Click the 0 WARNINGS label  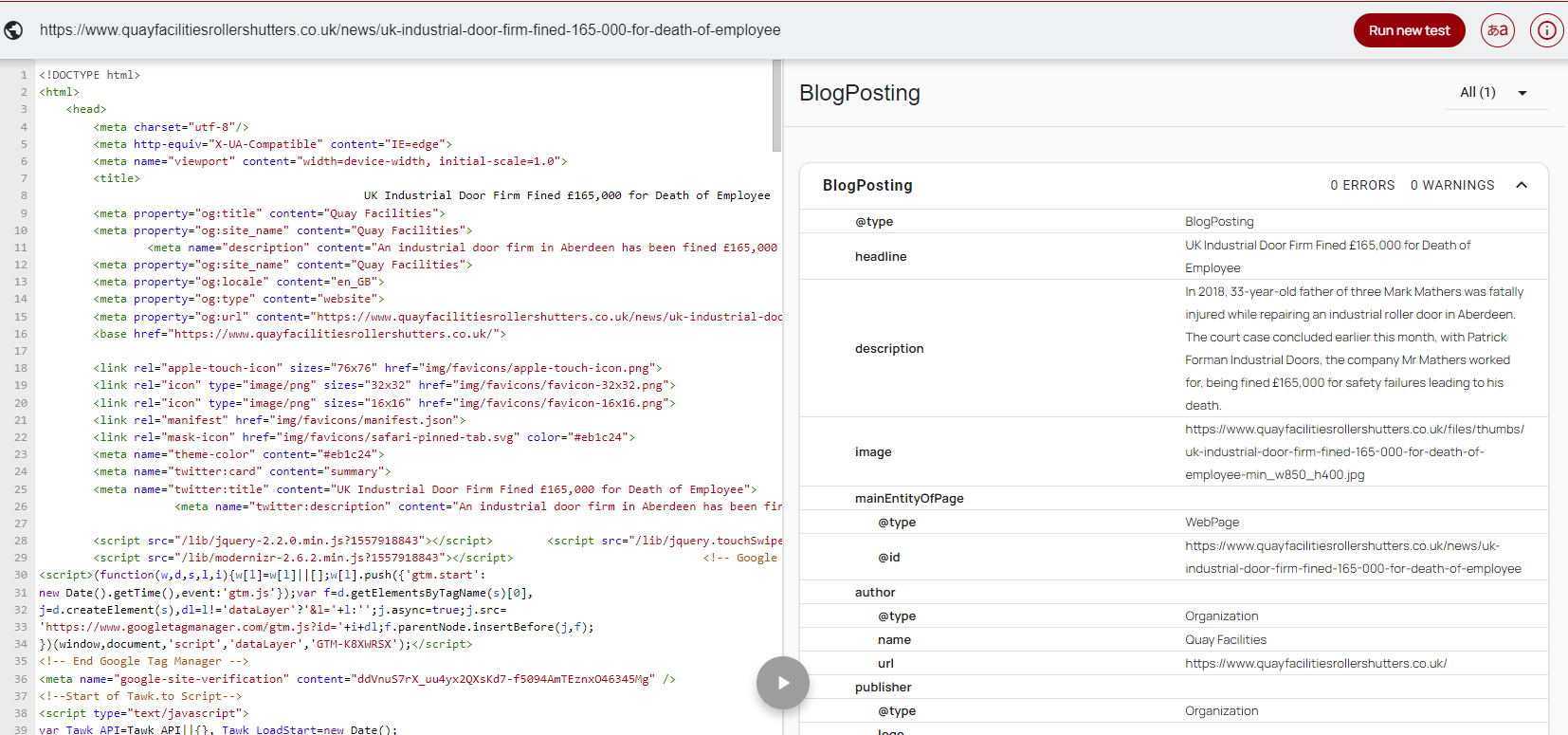click(x=1451, y=185)
